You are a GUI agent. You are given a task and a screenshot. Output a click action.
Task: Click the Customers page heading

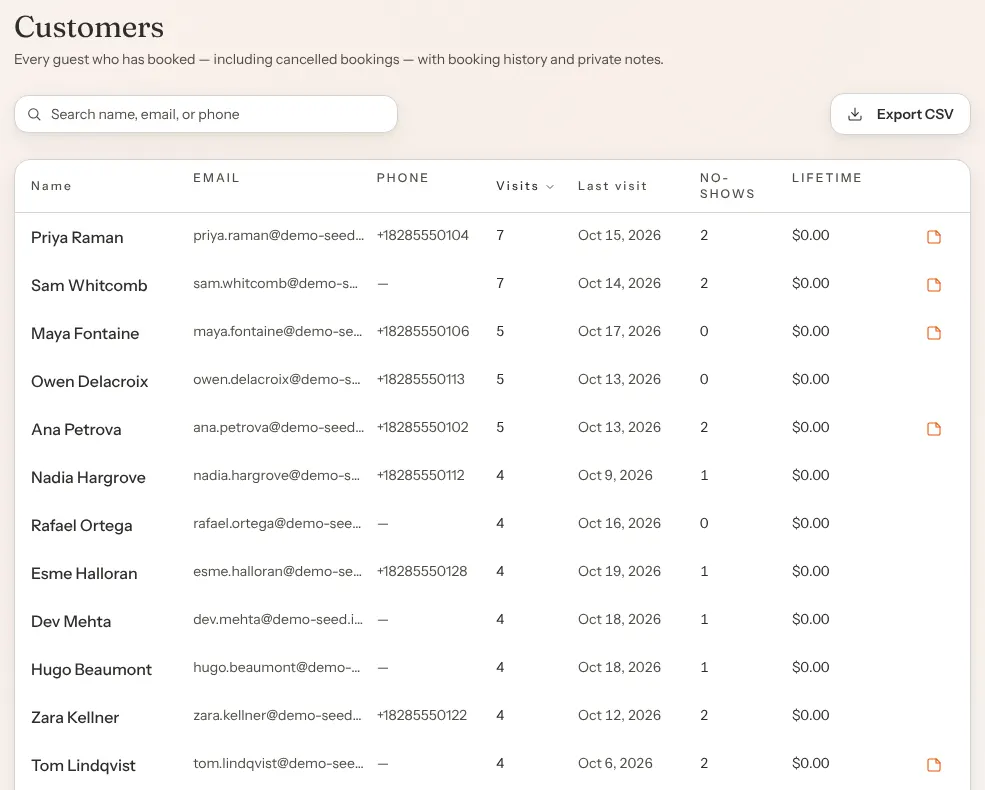[89, 27]
